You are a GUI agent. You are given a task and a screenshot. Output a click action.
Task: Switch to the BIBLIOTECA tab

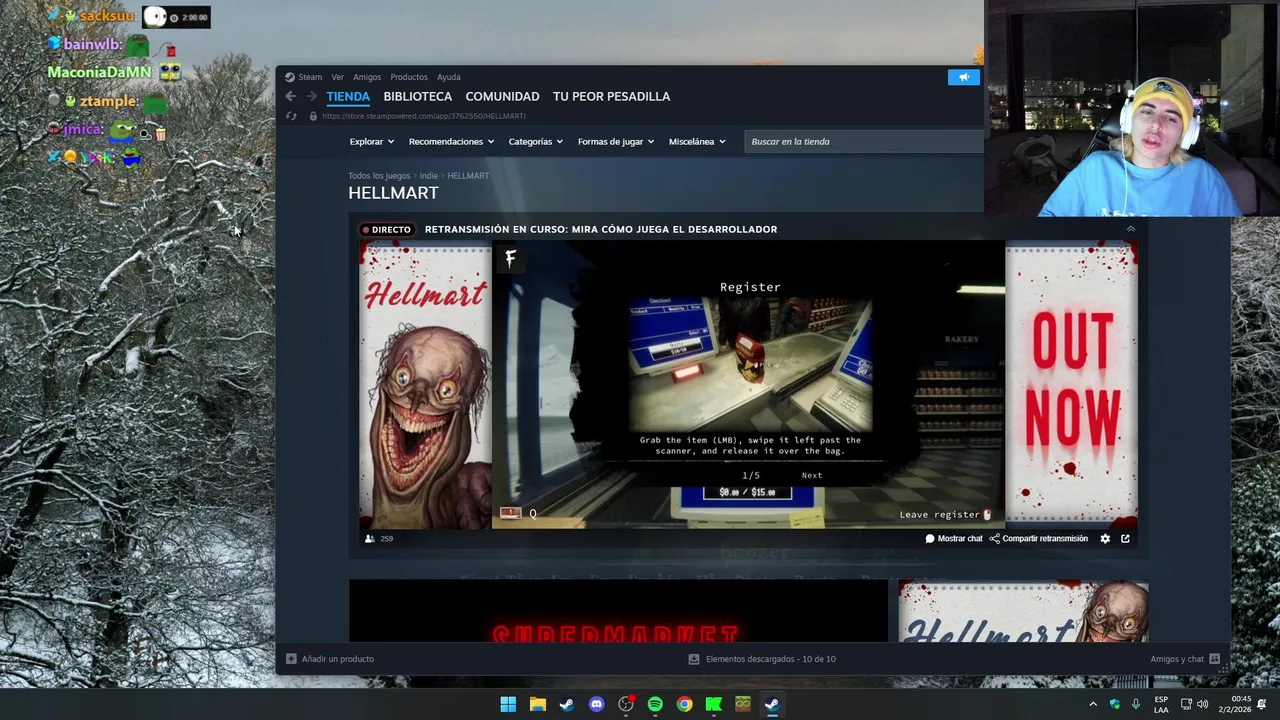coord(418,96)
